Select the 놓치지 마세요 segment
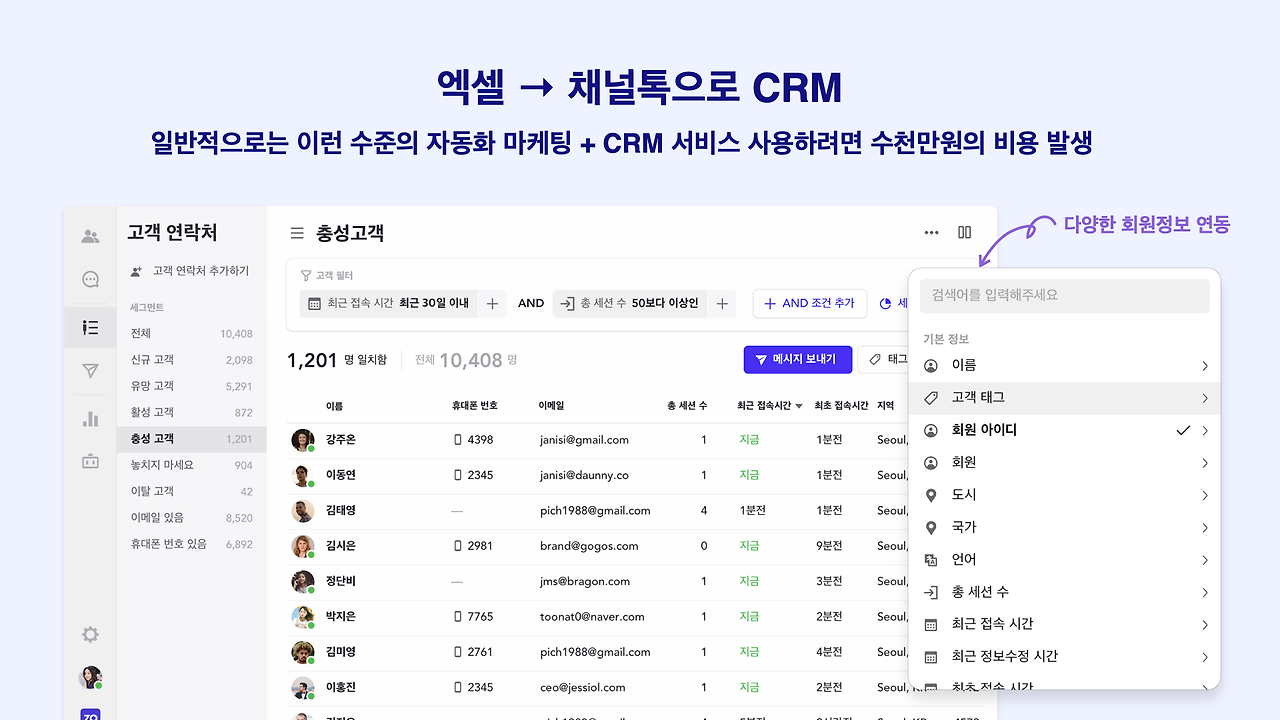The width and height of the screenshot is (1280, 720). [x=191, y=465]
